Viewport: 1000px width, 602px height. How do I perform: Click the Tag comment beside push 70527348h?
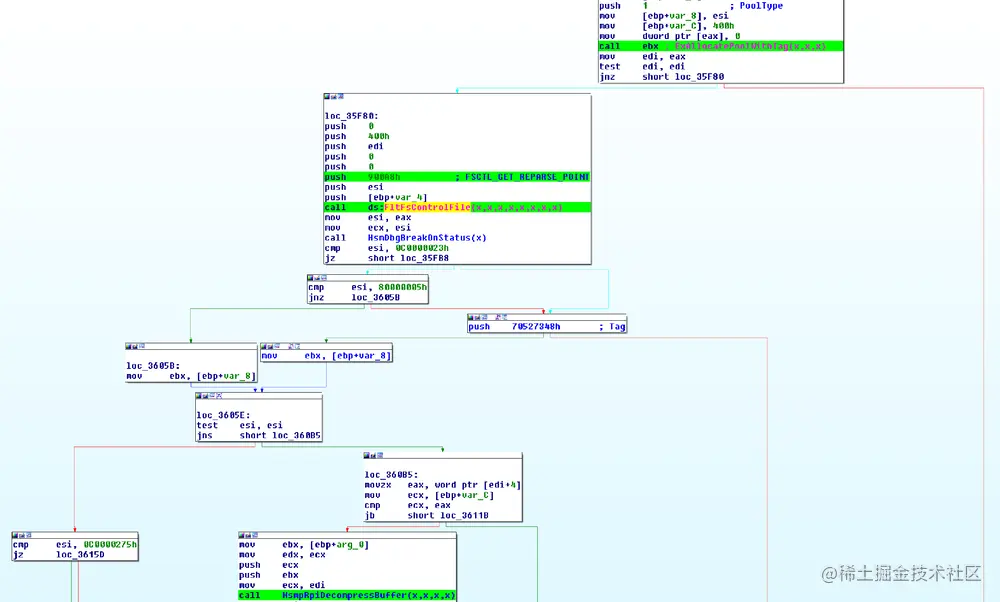point(613,325)
